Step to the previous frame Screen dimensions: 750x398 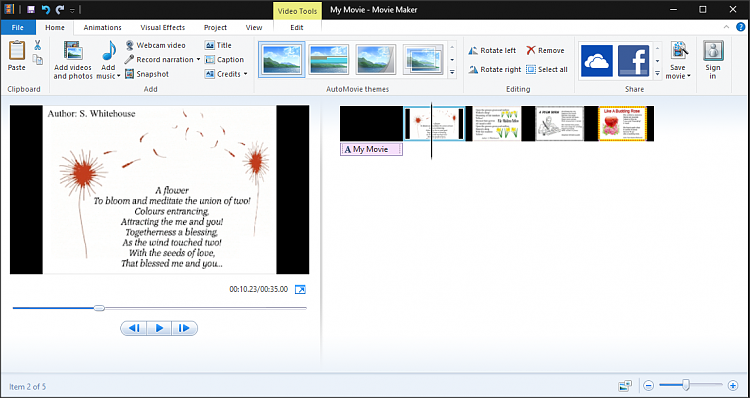pyautogui.click(x=134, y=328)
